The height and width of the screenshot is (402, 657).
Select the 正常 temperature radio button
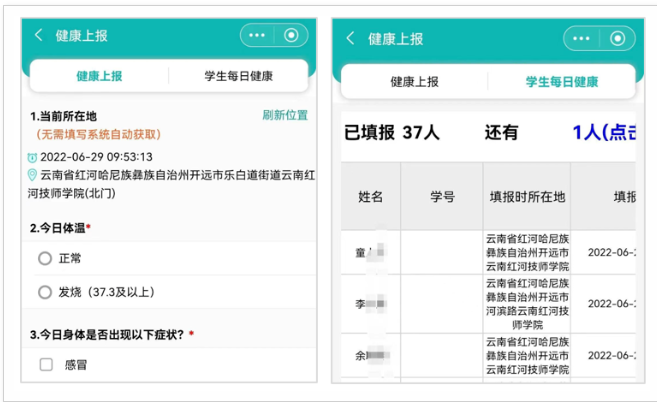[x=45, y=258]
